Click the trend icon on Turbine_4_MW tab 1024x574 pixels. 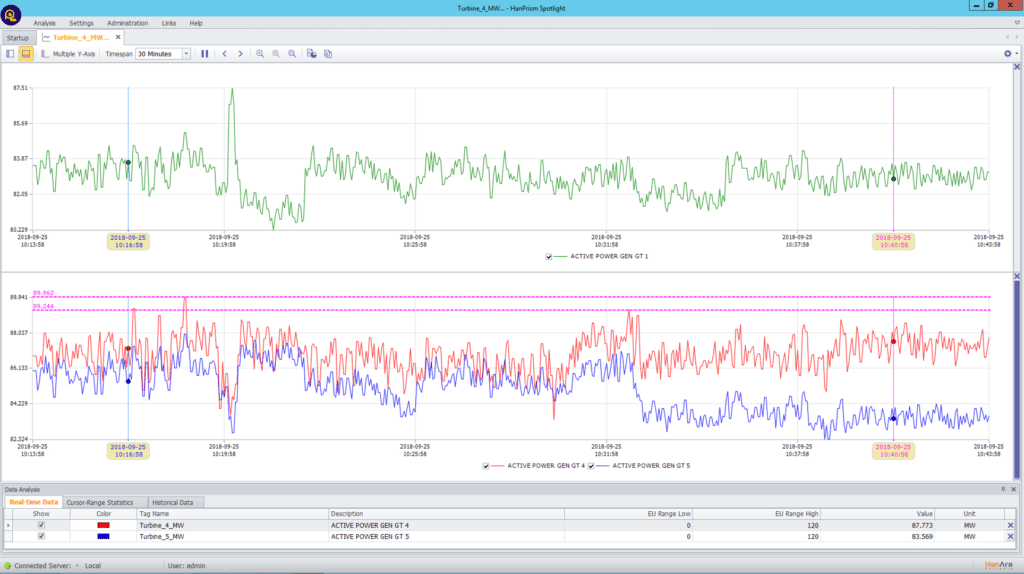tap(46, 37)
